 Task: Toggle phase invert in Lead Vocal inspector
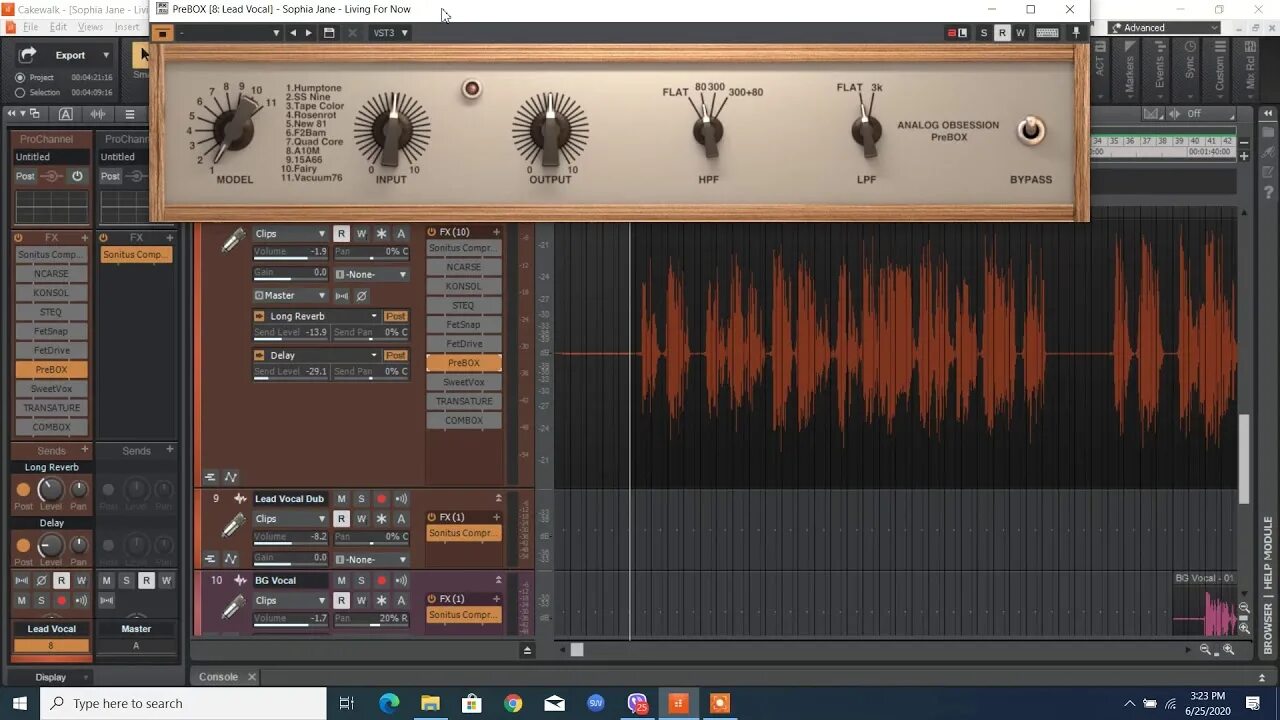[41, 580]
